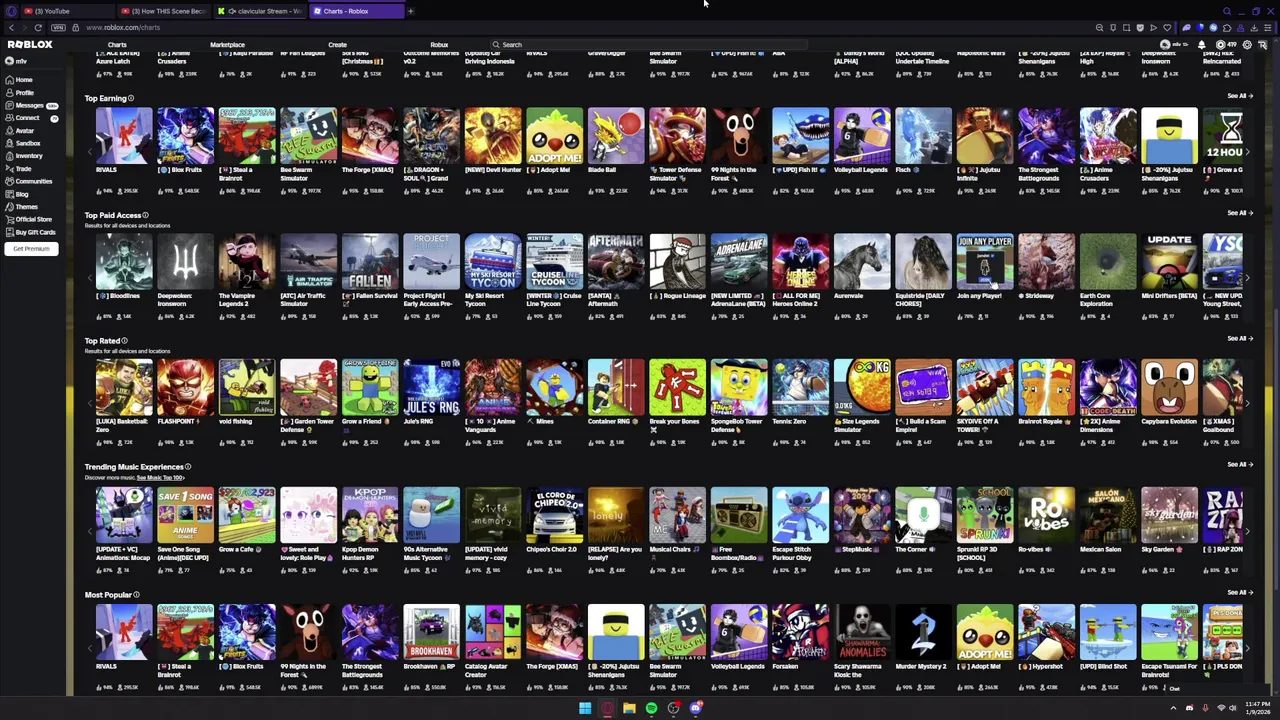Click the address bar URL
Image resolution: width=1280 pixels, height=720 pixels.
click(x=123, y=28)
